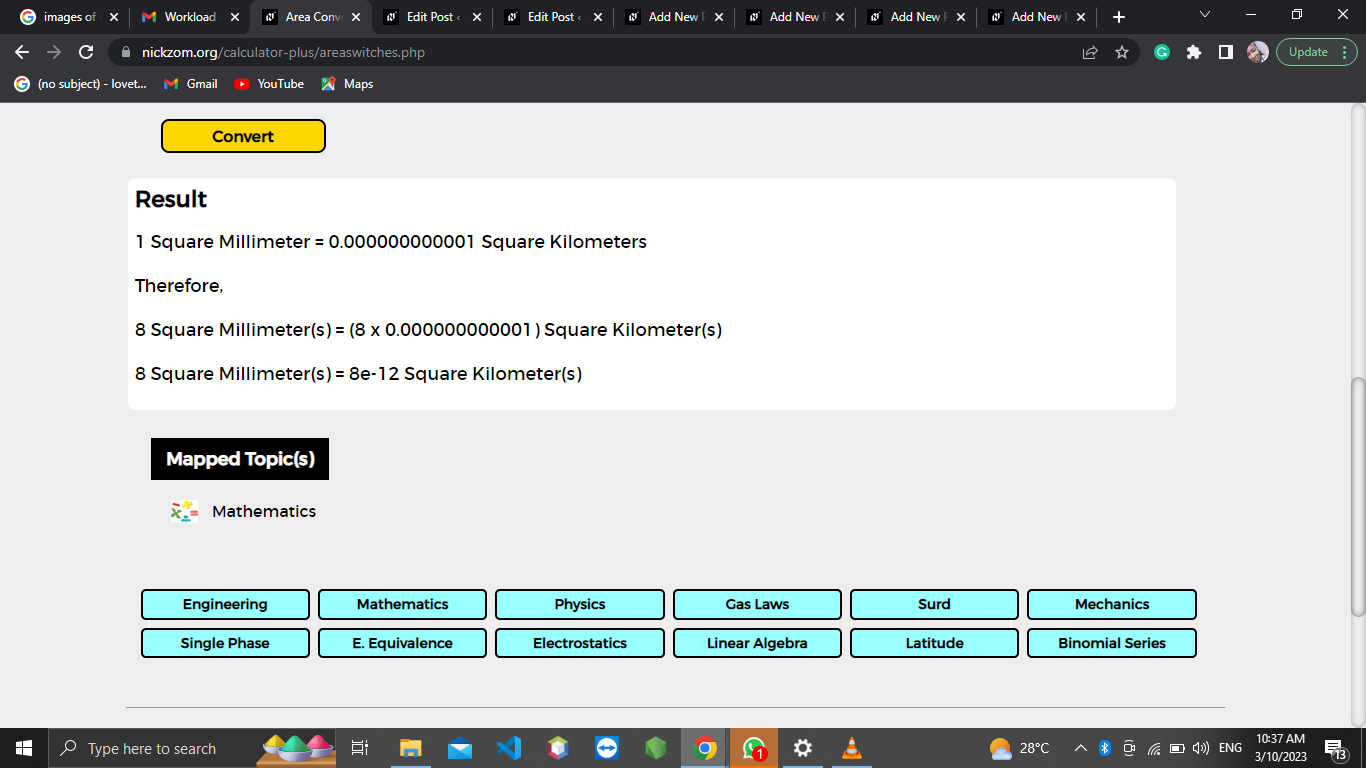1366x768 pixels.
Task: Switch to the first Edit Post tab
Action: pyautogui.click(x=432, y=17)
